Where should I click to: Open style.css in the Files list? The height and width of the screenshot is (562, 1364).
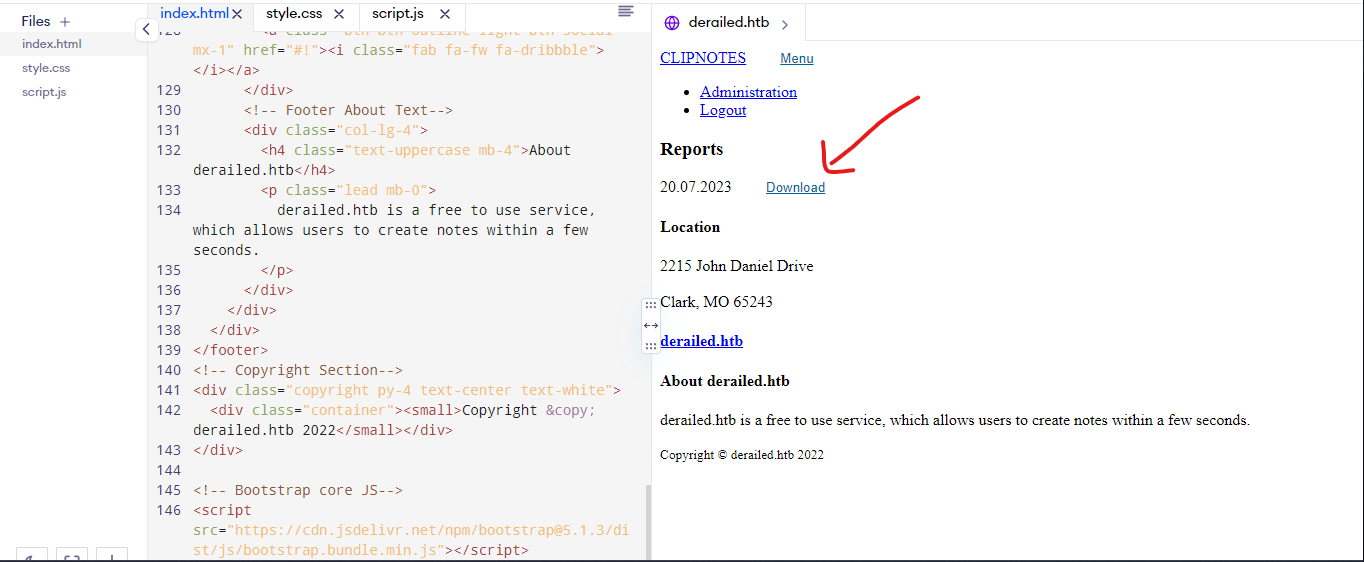click(46, 68)
